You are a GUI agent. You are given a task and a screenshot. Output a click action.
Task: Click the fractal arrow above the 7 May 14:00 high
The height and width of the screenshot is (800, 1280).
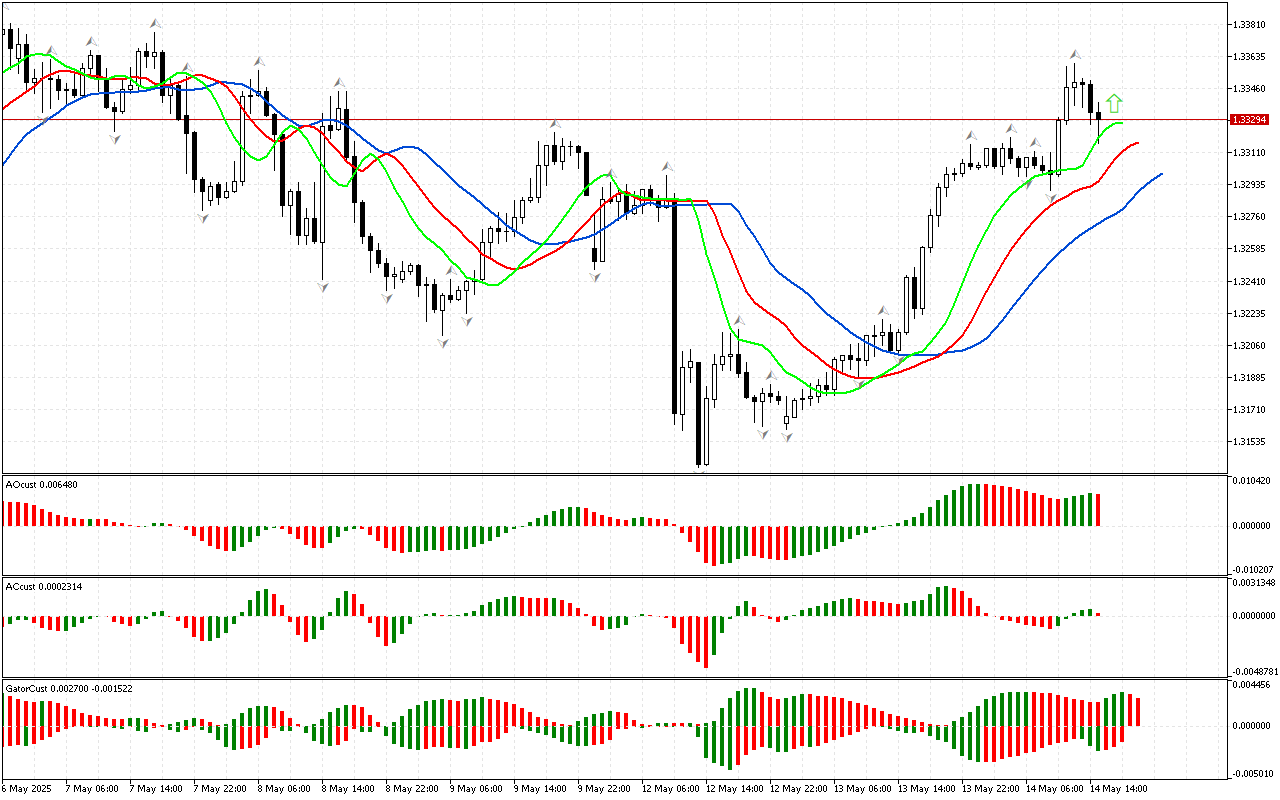tap(155, 22)
